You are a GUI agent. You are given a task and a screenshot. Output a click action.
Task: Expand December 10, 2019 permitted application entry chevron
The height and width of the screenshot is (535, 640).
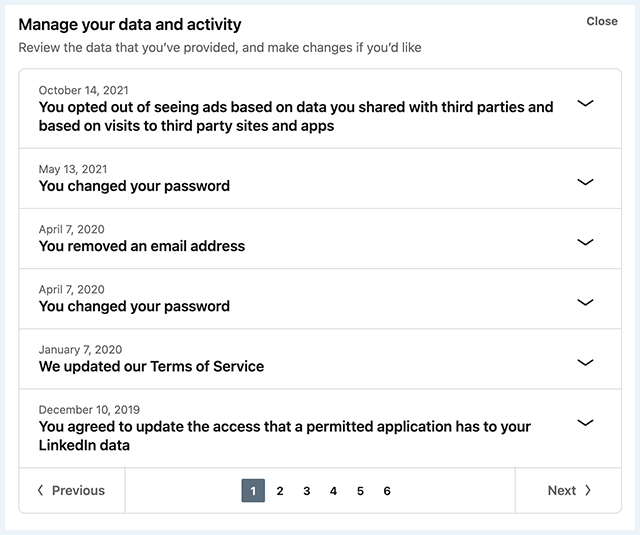[586, 422]
